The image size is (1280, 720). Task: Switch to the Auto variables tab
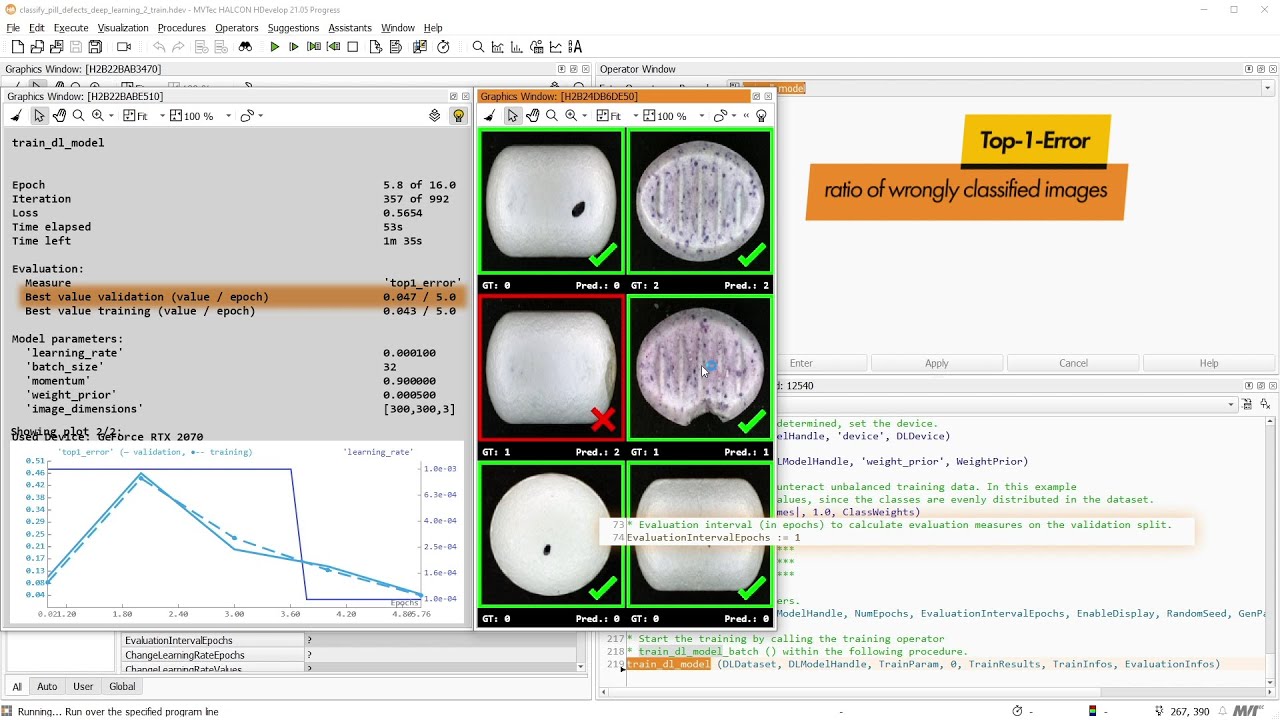(x=47, y=686)
